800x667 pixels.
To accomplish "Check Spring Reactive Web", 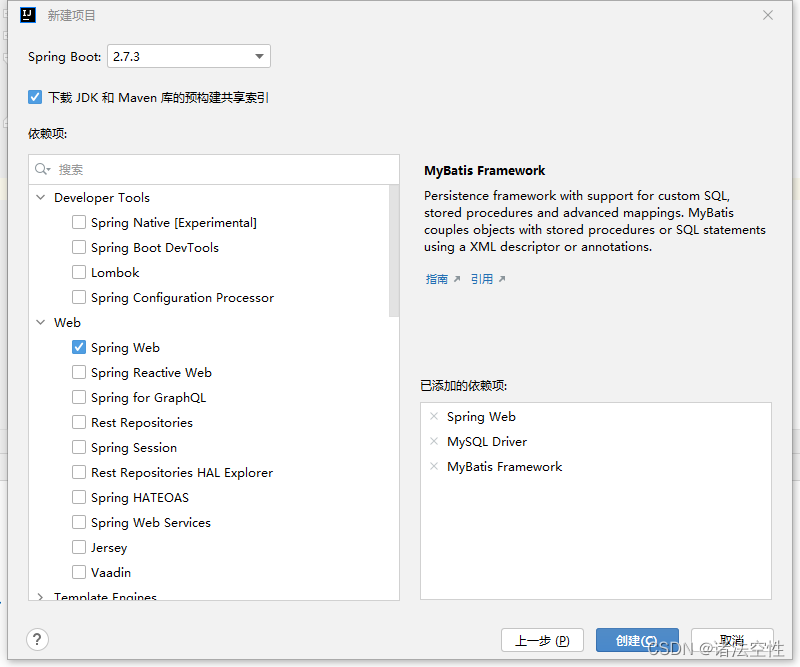I will 79,373.
